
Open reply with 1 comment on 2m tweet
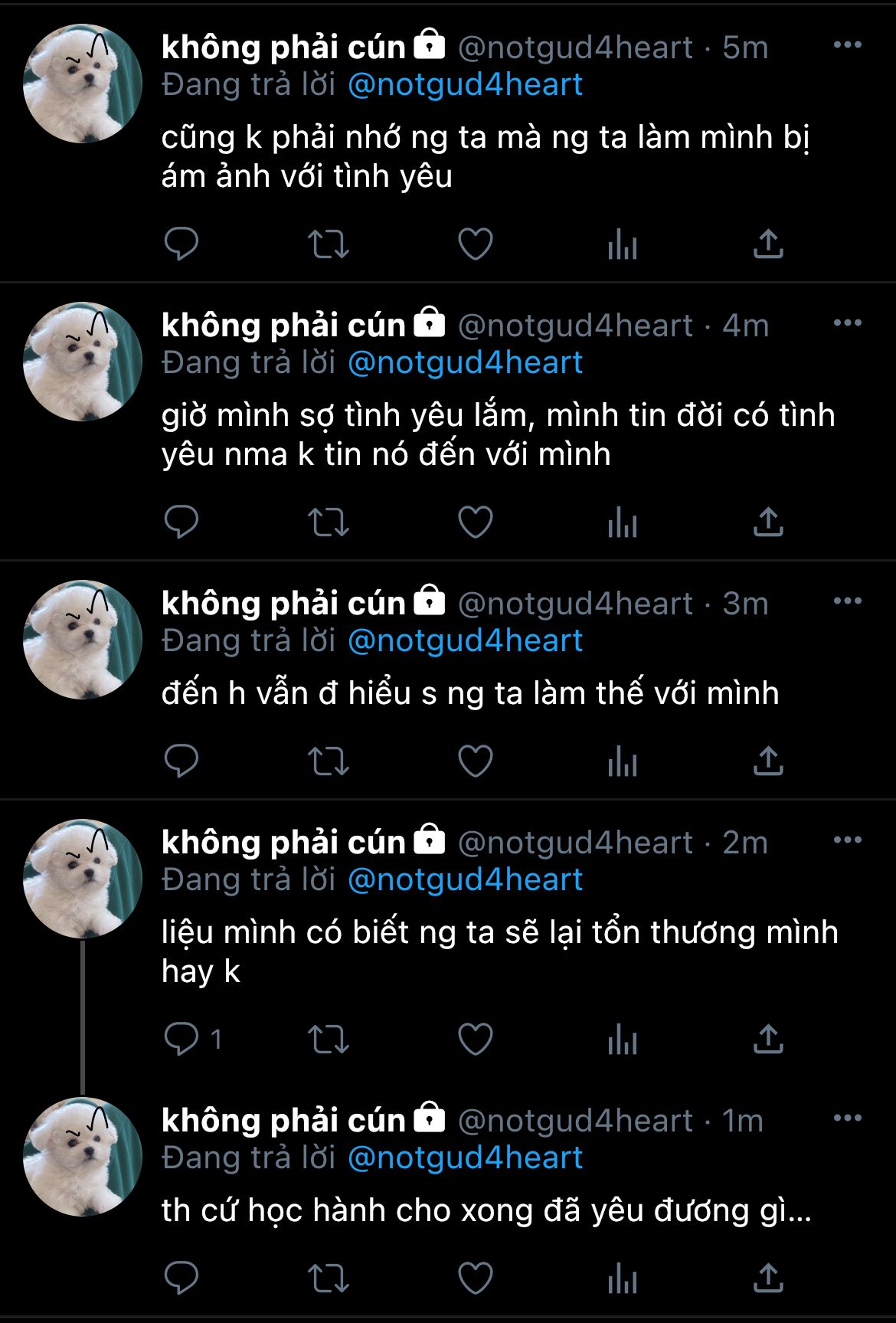point(193,1040)
